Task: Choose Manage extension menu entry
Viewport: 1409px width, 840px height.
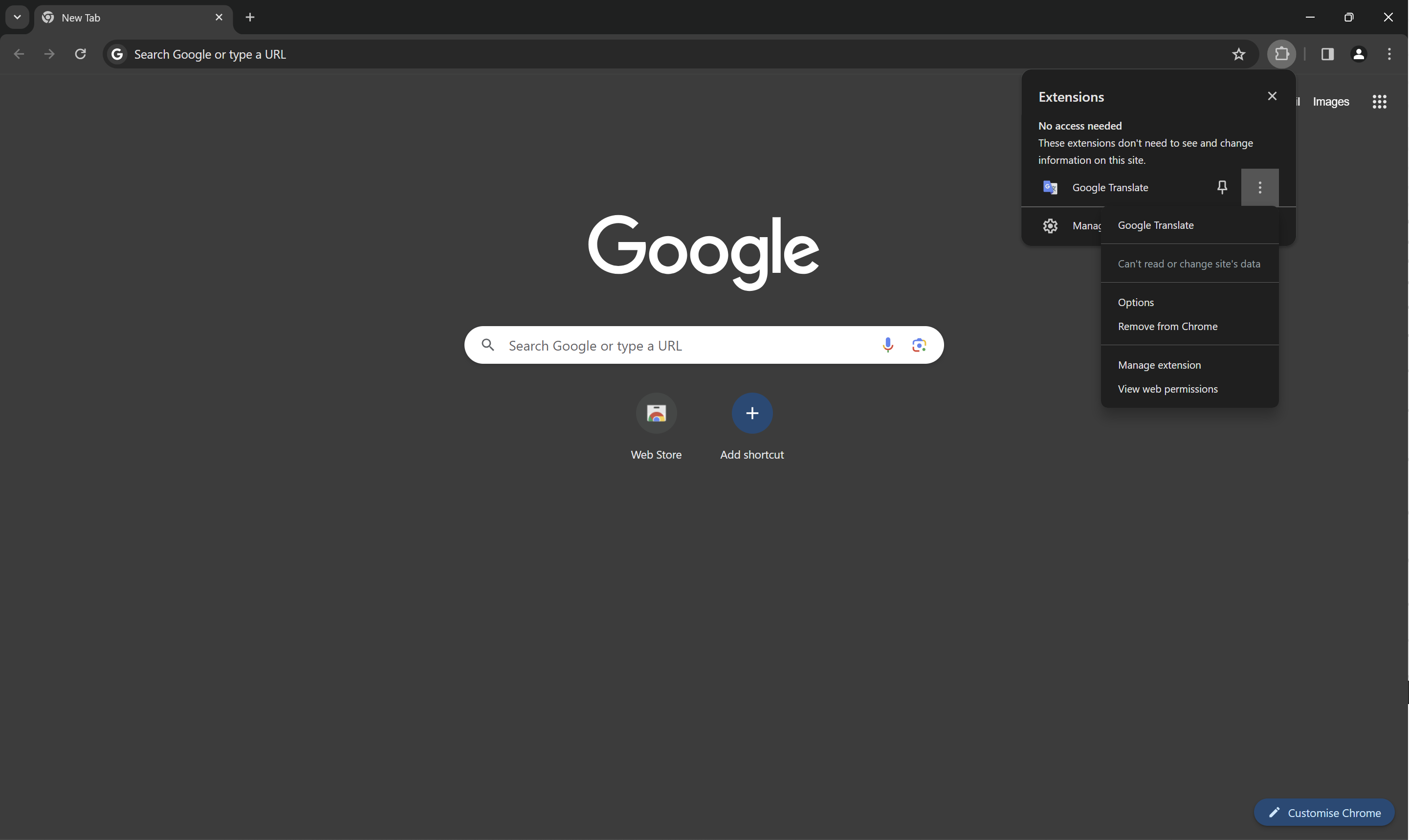Action: (x=1189, y=365)
